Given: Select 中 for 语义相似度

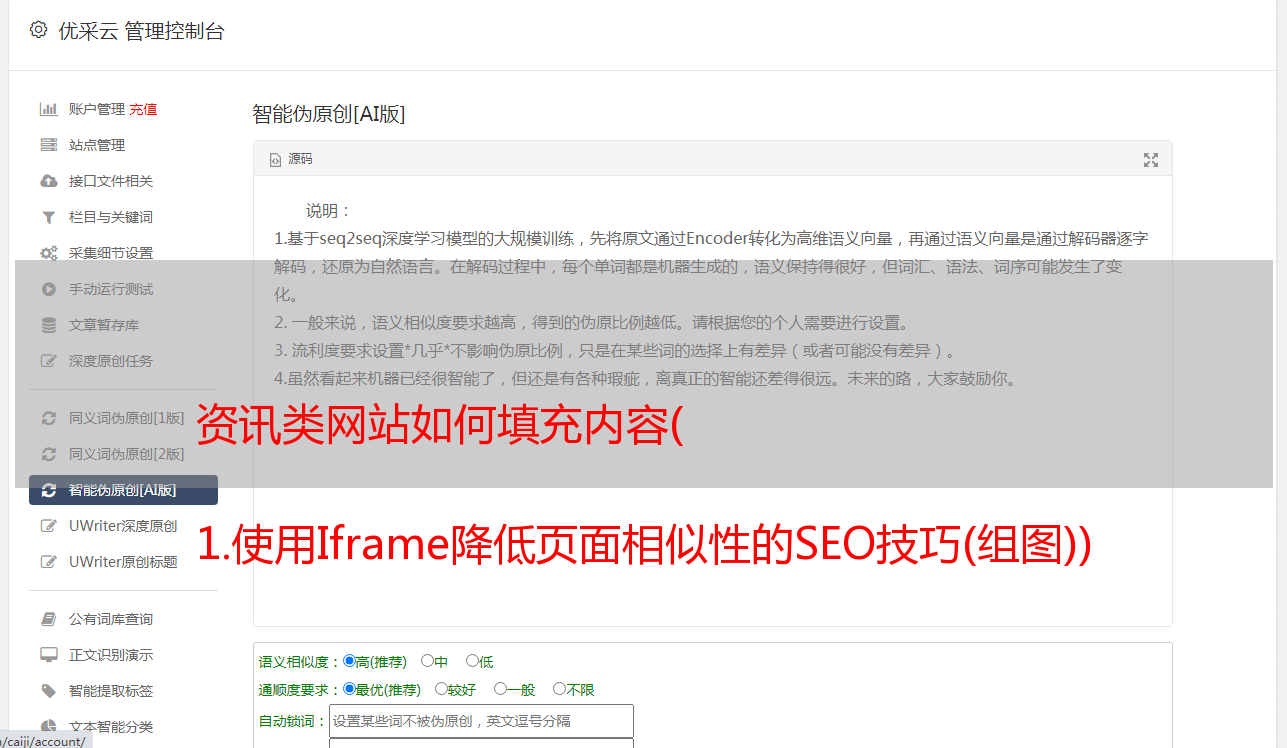Looking at the screenshot, I should coord(427,661).
